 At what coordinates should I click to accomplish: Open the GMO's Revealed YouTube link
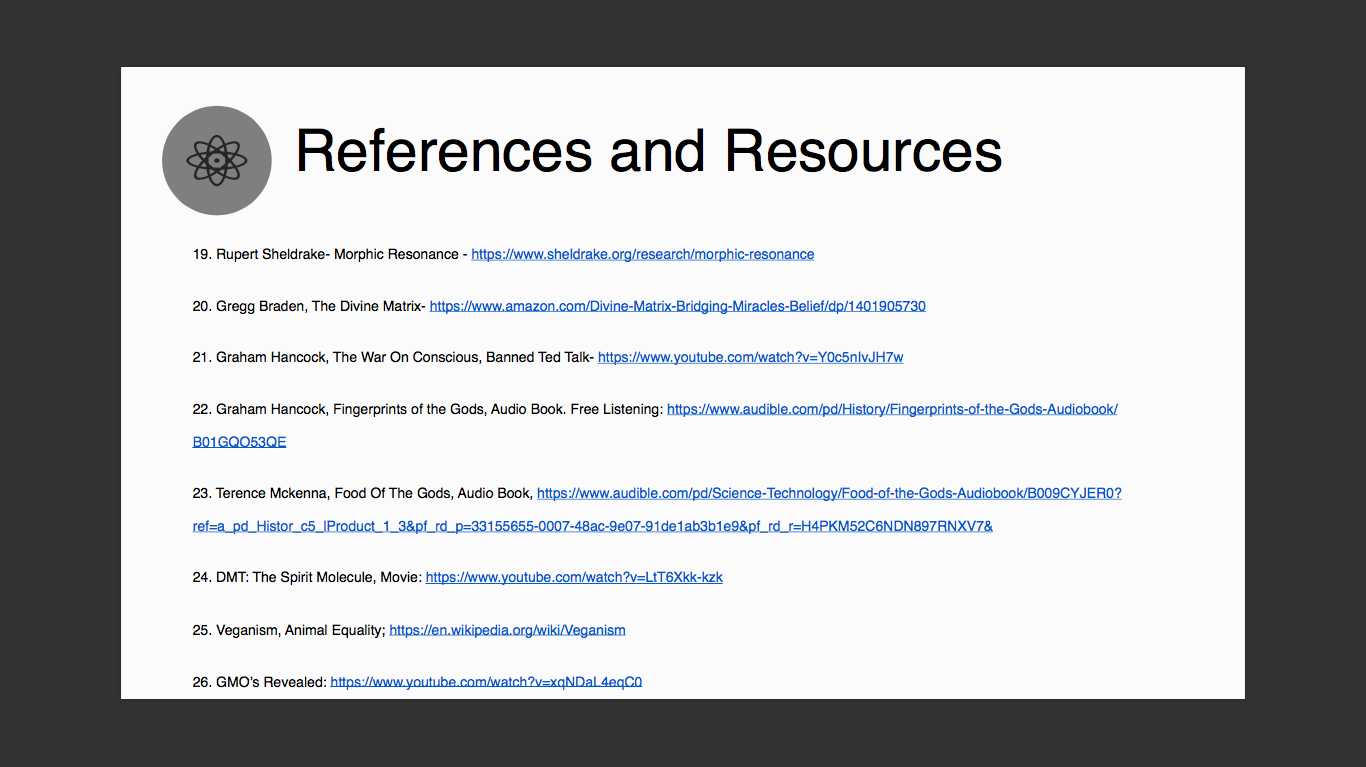486,682
